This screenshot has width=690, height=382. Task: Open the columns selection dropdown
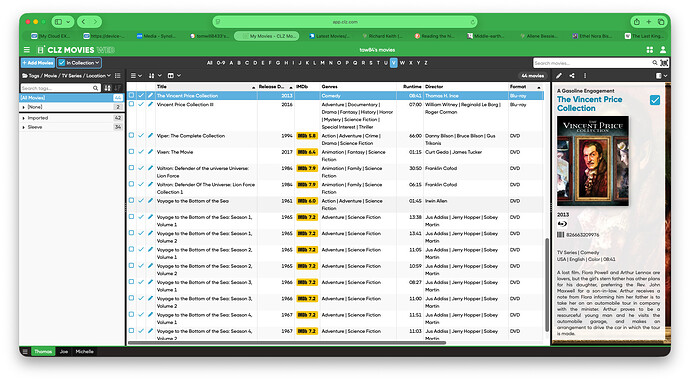(x=174, y=76)
